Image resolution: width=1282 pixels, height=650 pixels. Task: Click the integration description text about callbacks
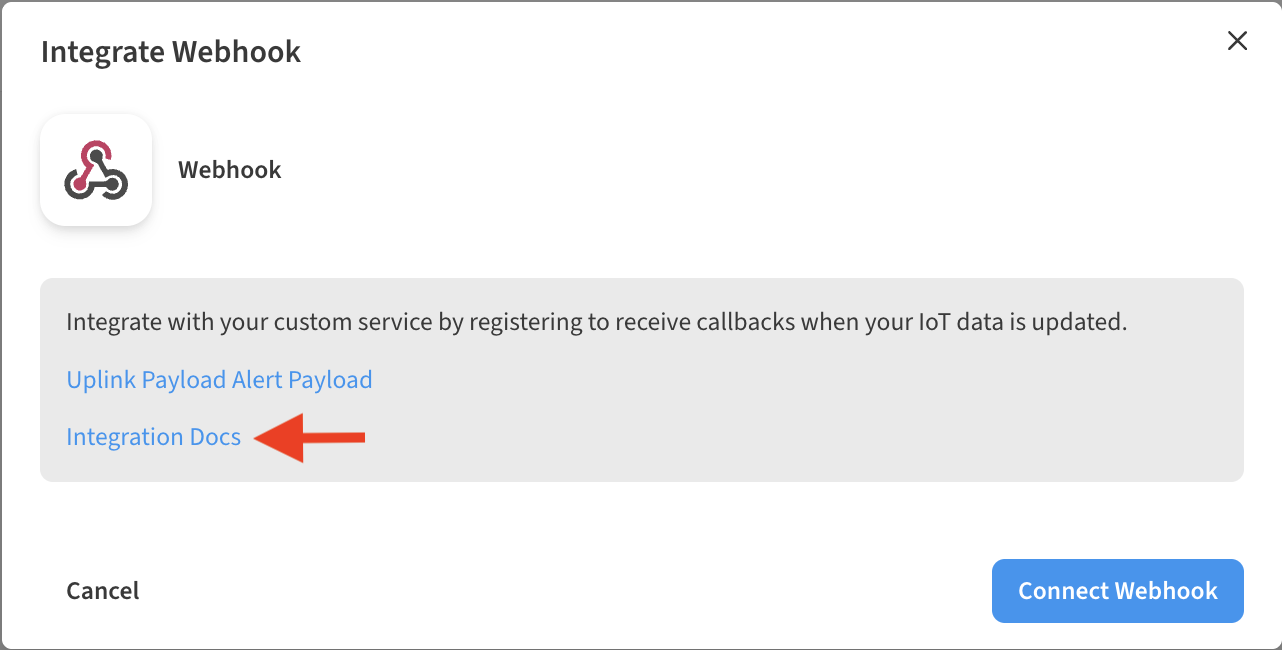pyautogui.click(x=596, y=321)
